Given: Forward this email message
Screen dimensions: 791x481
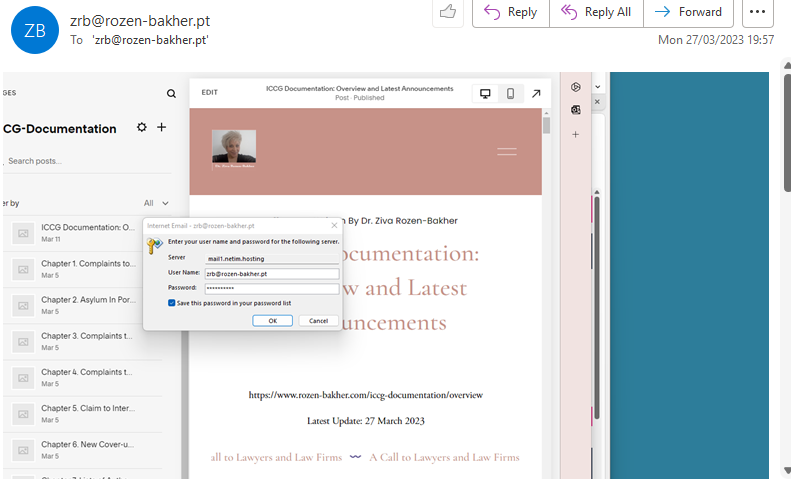Looking at the screenshot, I should click(688, 12).
